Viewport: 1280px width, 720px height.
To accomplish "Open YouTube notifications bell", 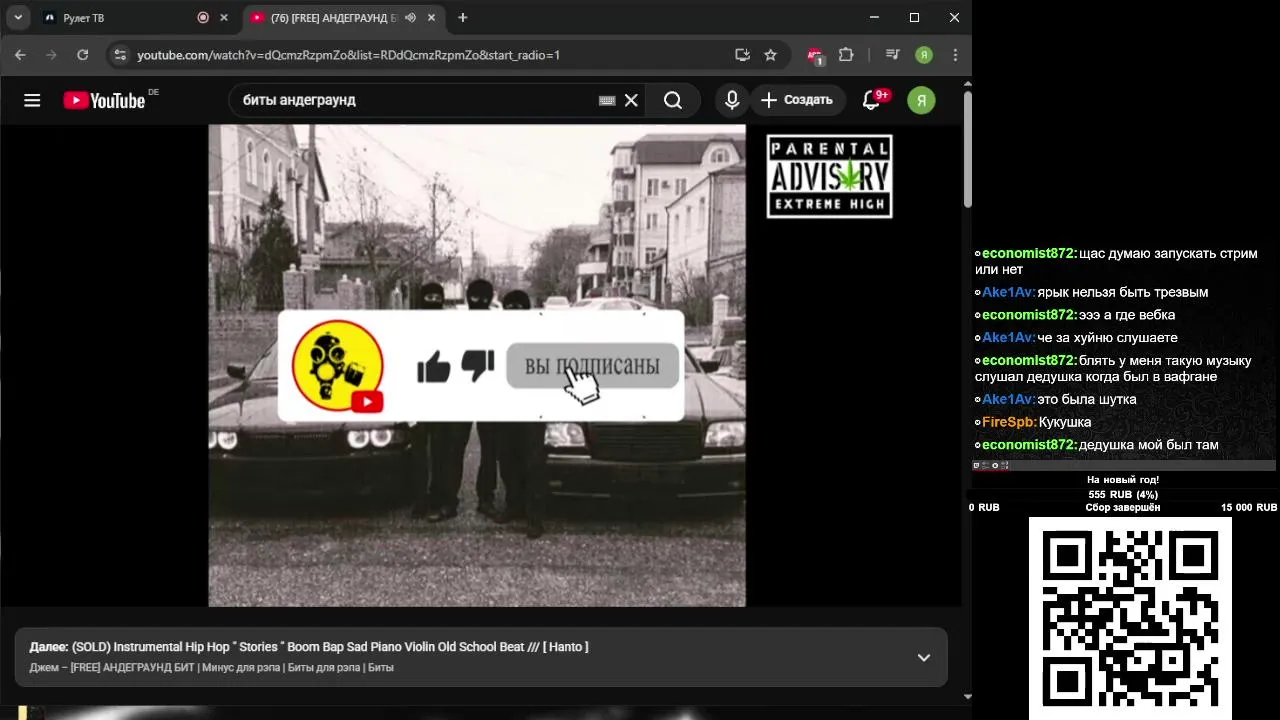I will click(x=872, y=100).
